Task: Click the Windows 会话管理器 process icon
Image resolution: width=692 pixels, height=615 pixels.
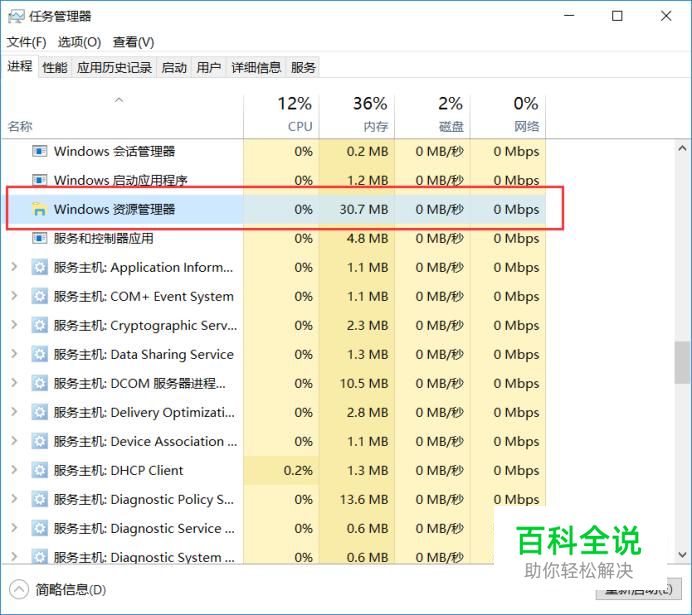Action: pos(39,151)
